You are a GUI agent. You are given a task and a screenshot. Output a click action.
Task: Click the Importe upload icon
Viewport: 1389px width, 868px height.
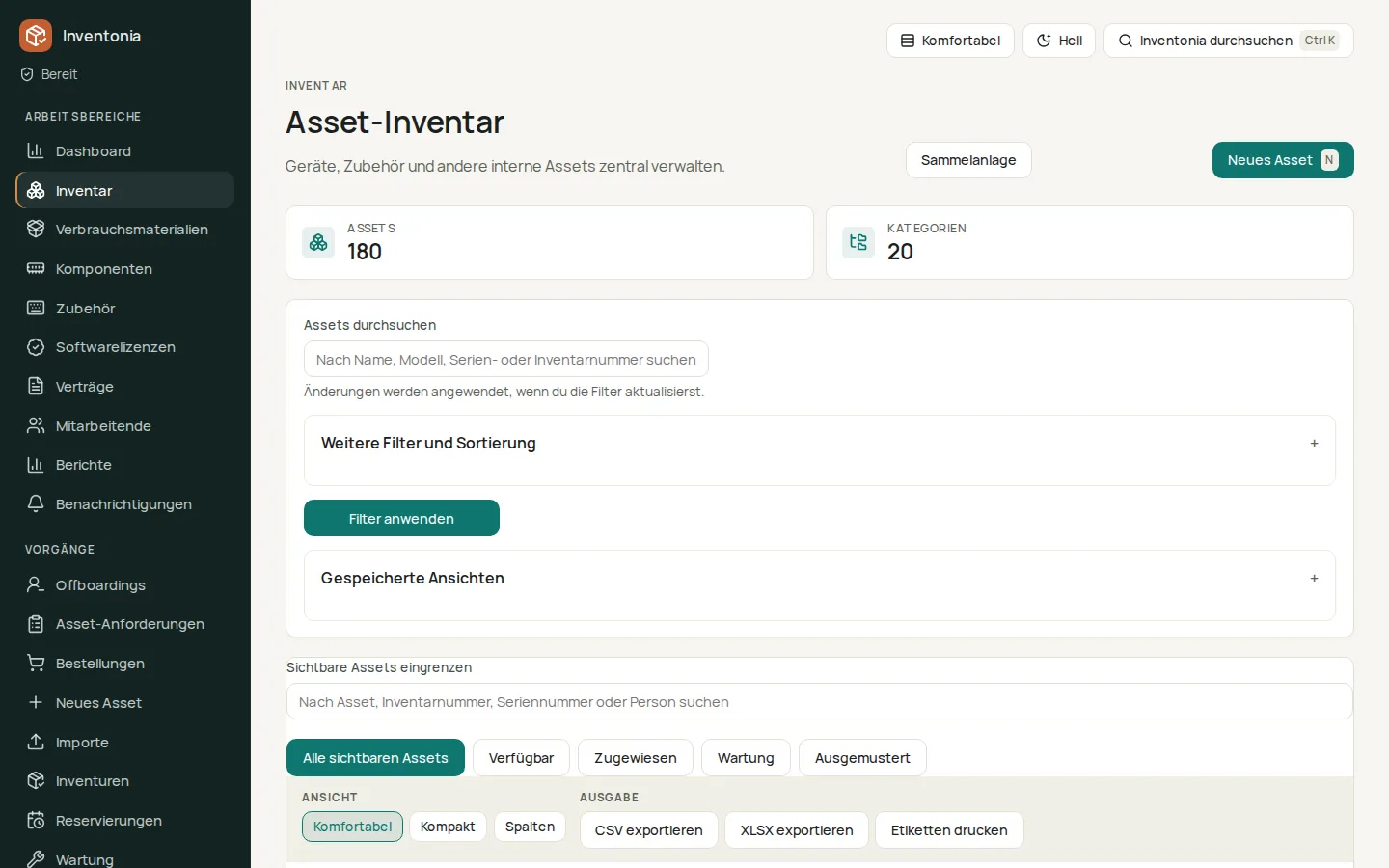click(36, 742)
